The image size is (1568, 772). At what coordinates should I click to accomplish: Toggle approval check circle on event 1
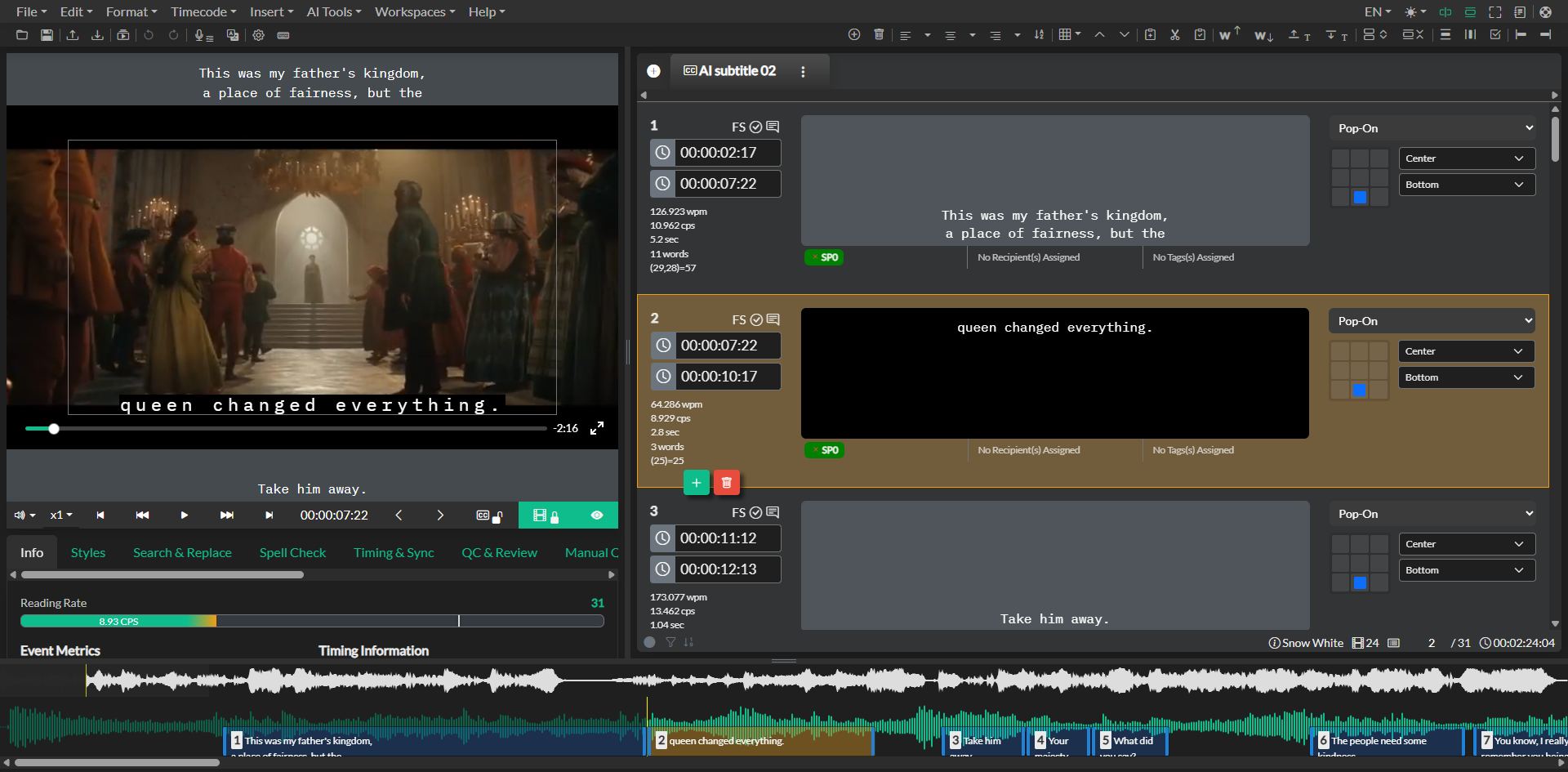click(x=756, y=127)
